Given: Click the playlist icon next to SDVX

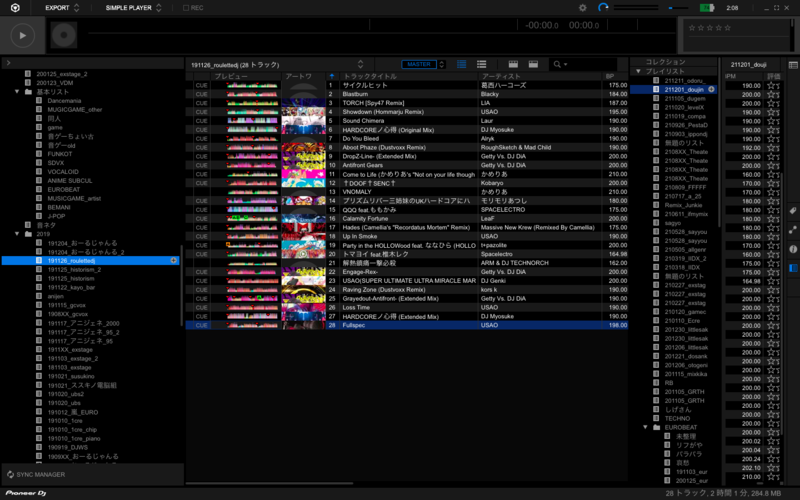Looking at the screenshot, I should 39,163.
